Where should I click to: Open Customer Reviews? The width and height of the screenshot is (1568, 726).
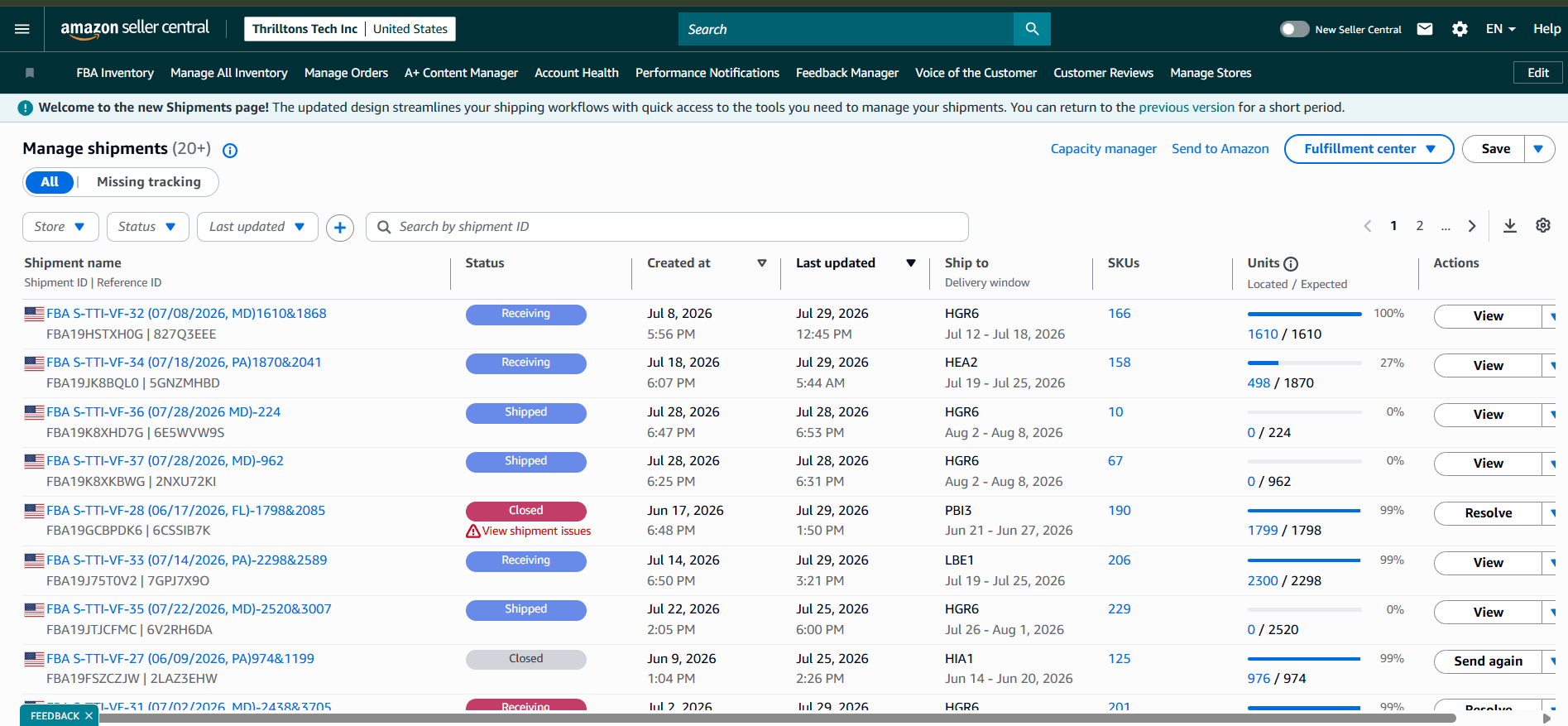point(1103,73)
